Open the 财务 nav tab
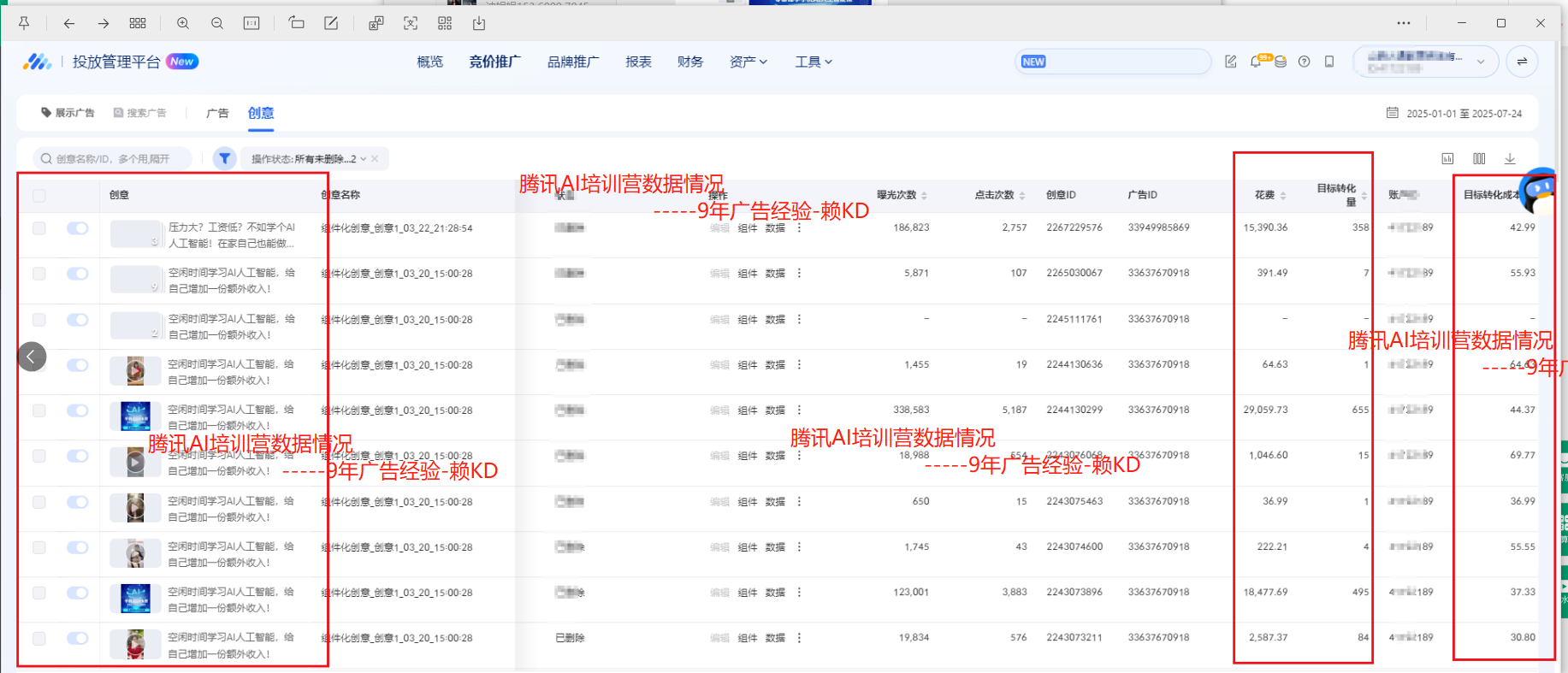Viewport: 1568px width, 673px height. [690, 62]
